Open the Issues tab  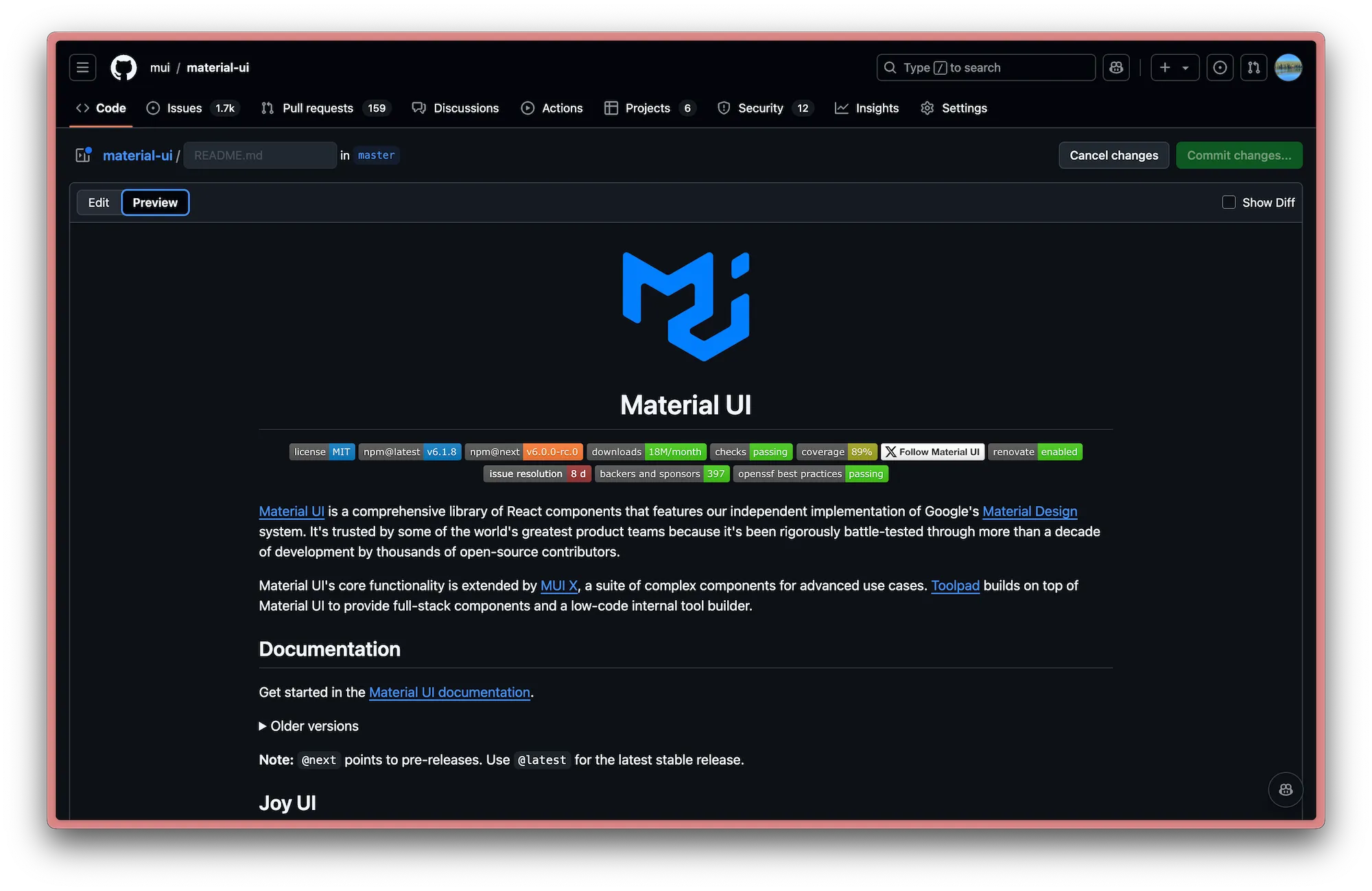pos(193,108)
